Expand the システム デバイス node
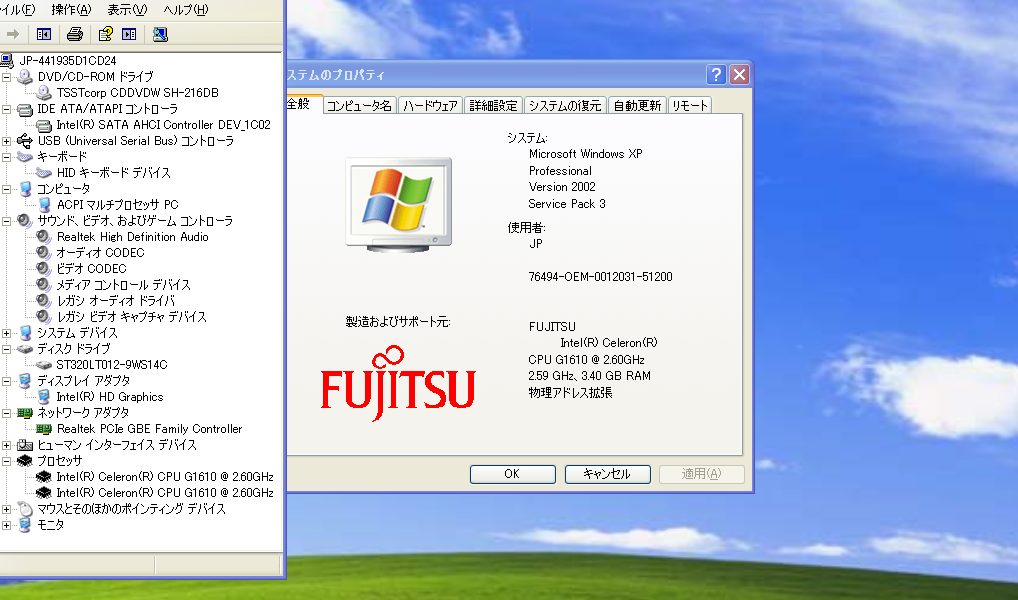 coord(6,333)
